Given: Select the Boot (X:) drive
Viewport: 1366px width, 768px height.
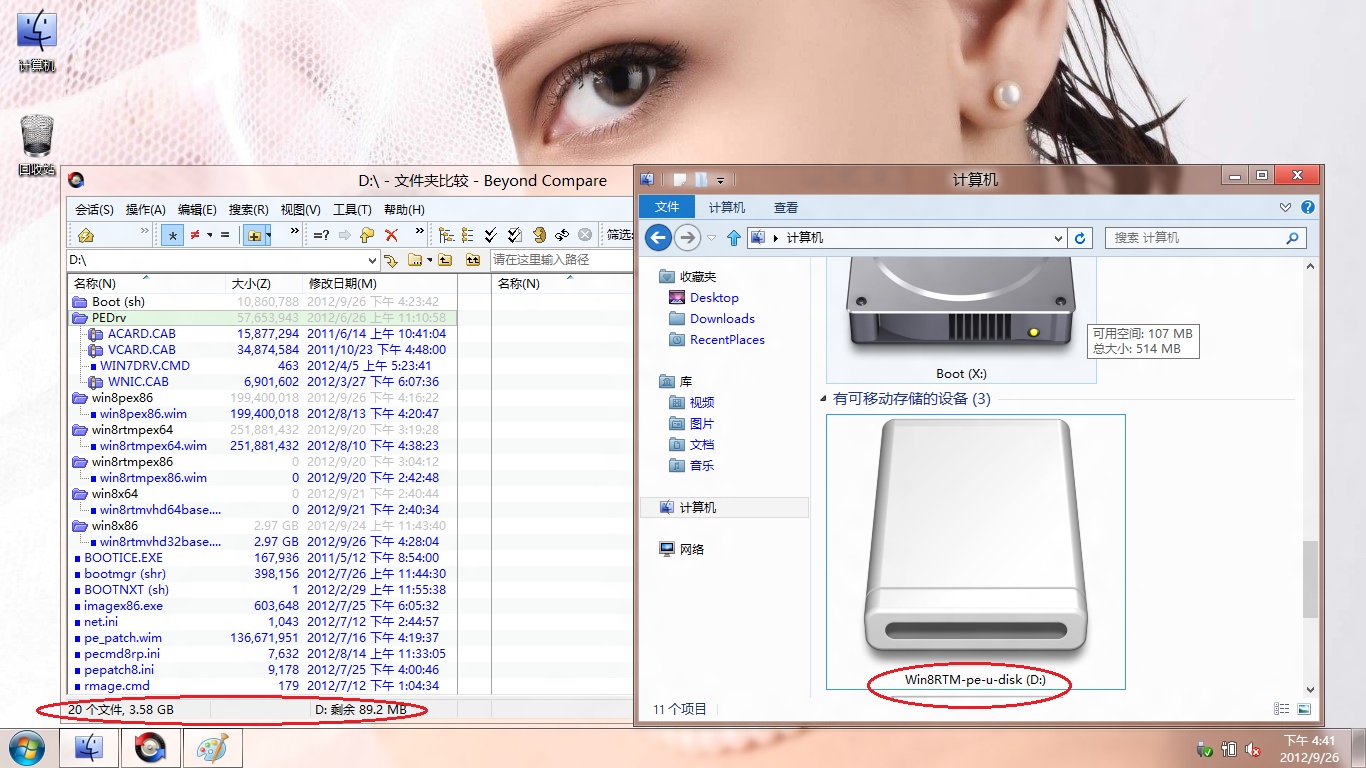Looking at the screenshot, I should tap(961, 319).
